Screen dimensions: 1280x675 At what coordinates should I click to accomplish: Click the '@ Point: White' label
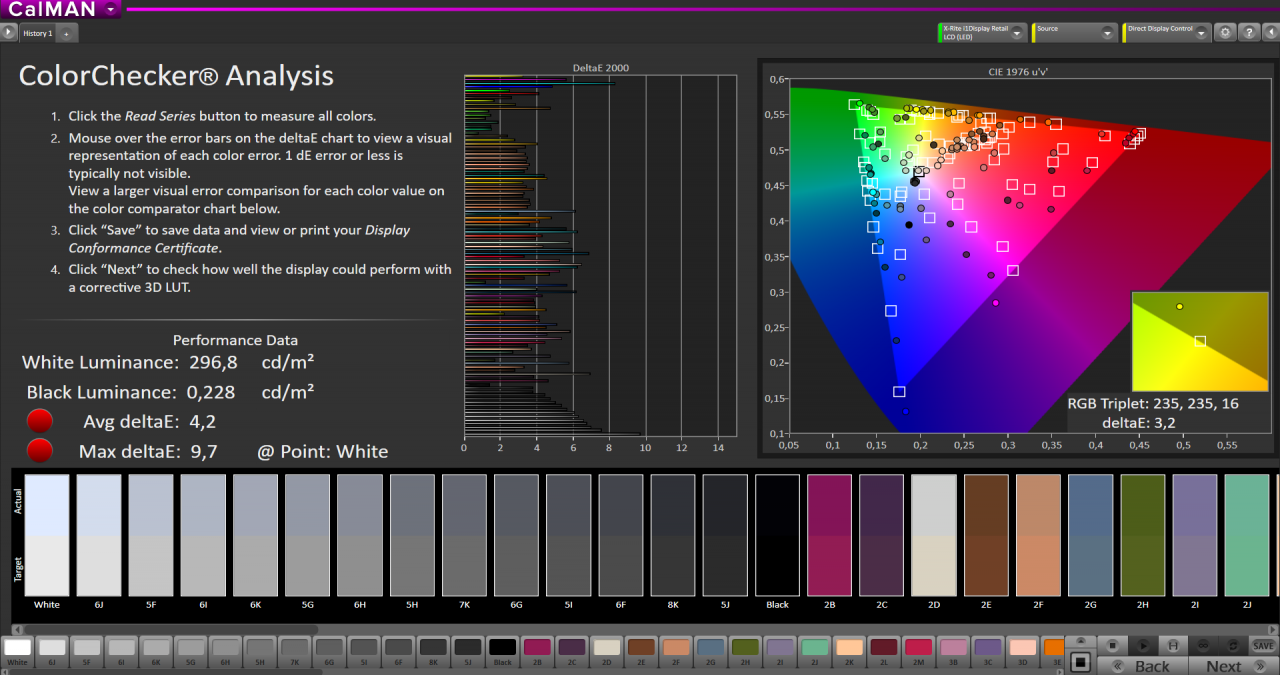(x=323, y=451)
